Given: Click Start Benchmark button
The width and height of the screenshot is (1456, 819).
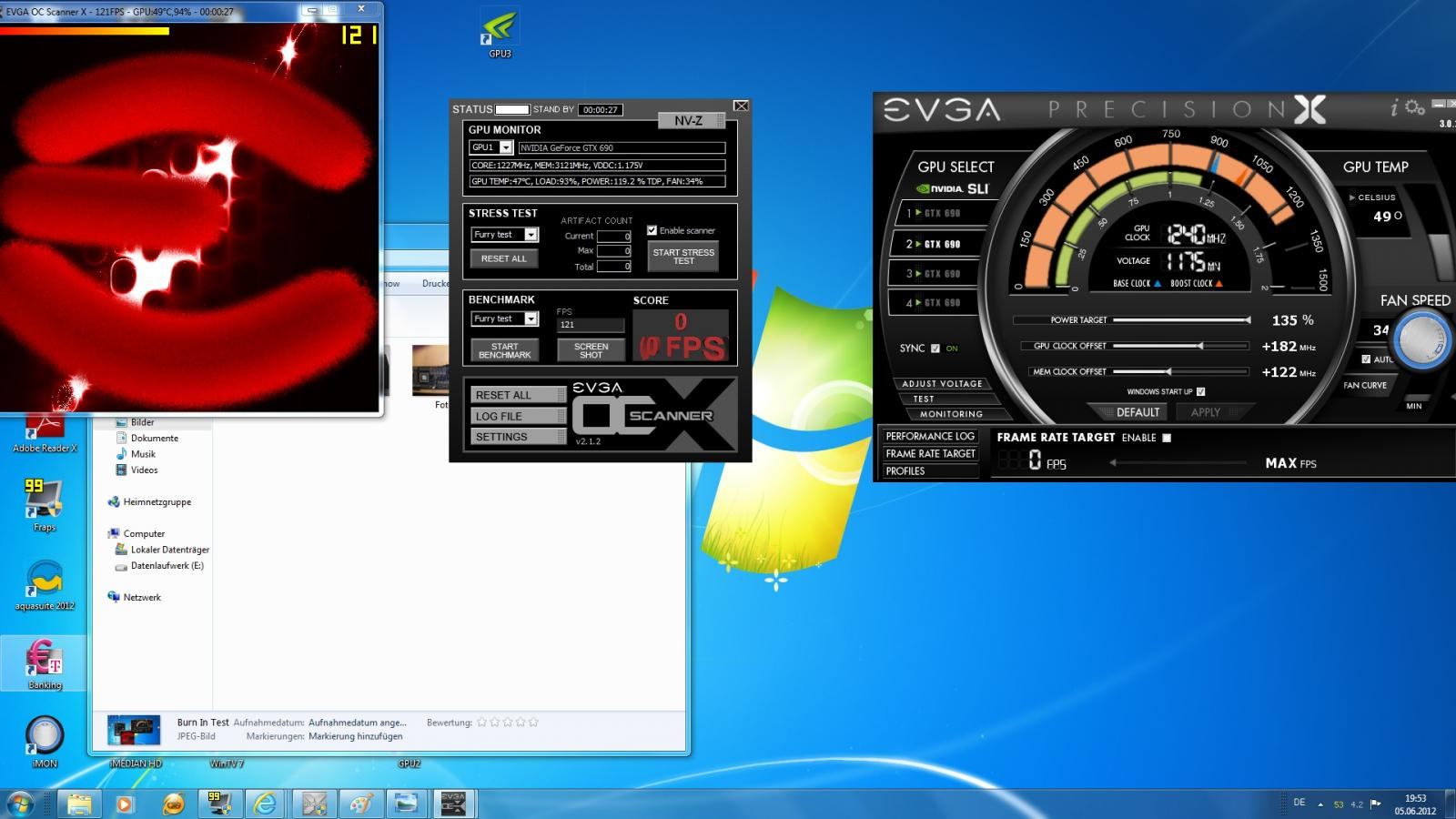Looking at the screenshot, I should coord(504,350).
